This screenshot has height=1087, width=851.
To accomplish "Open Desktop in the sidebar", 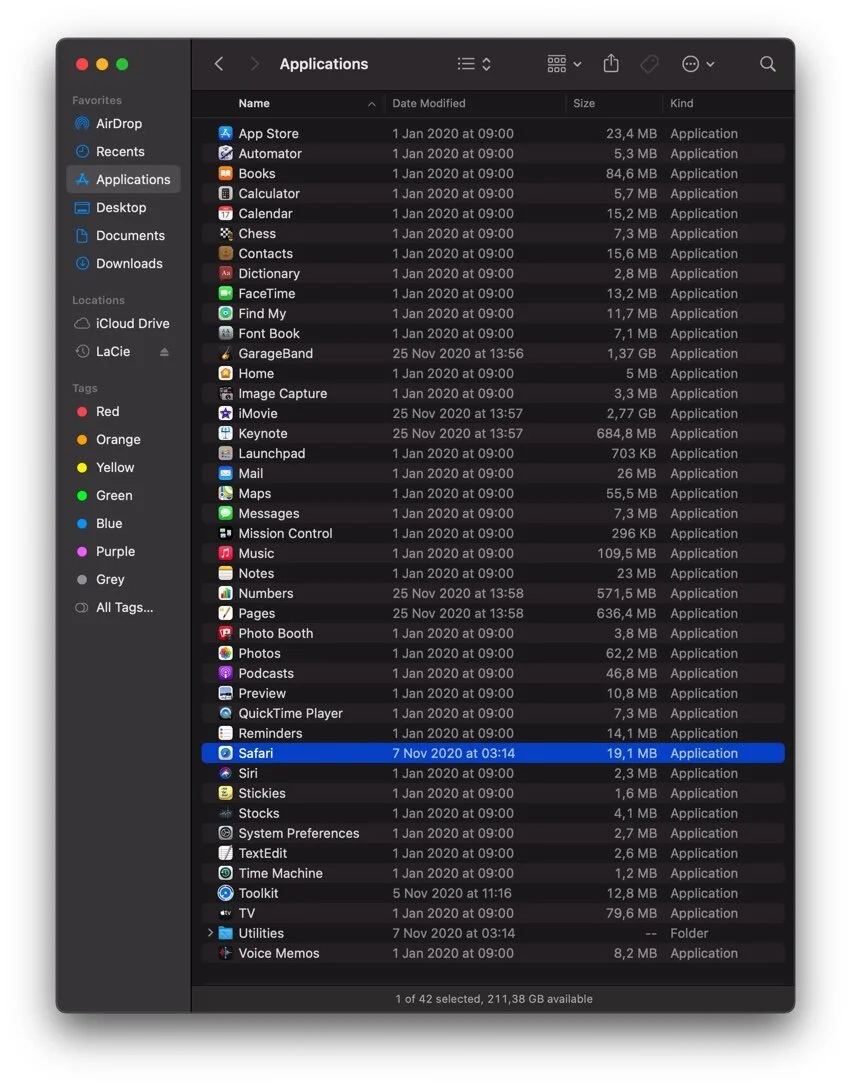I will point(123,207).
